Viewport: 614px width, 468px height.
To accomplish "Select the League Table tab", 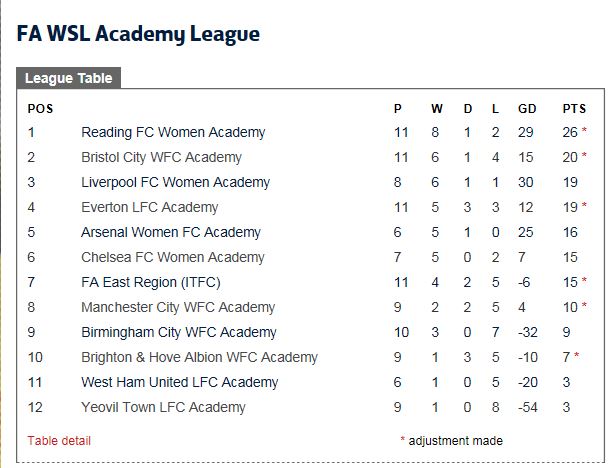I will coord(69,78).
